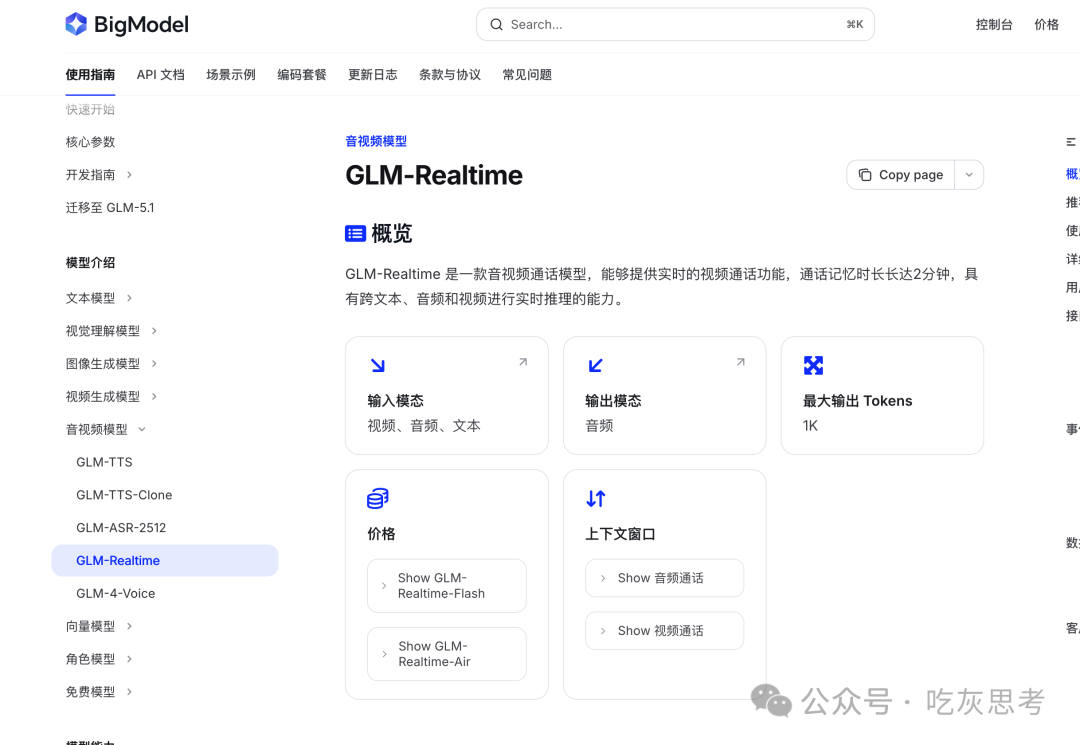Image resolution: width=1080 pixels, height=745 pixels.
Task: Expand the 图像生成模型 section
Action: 154,364
